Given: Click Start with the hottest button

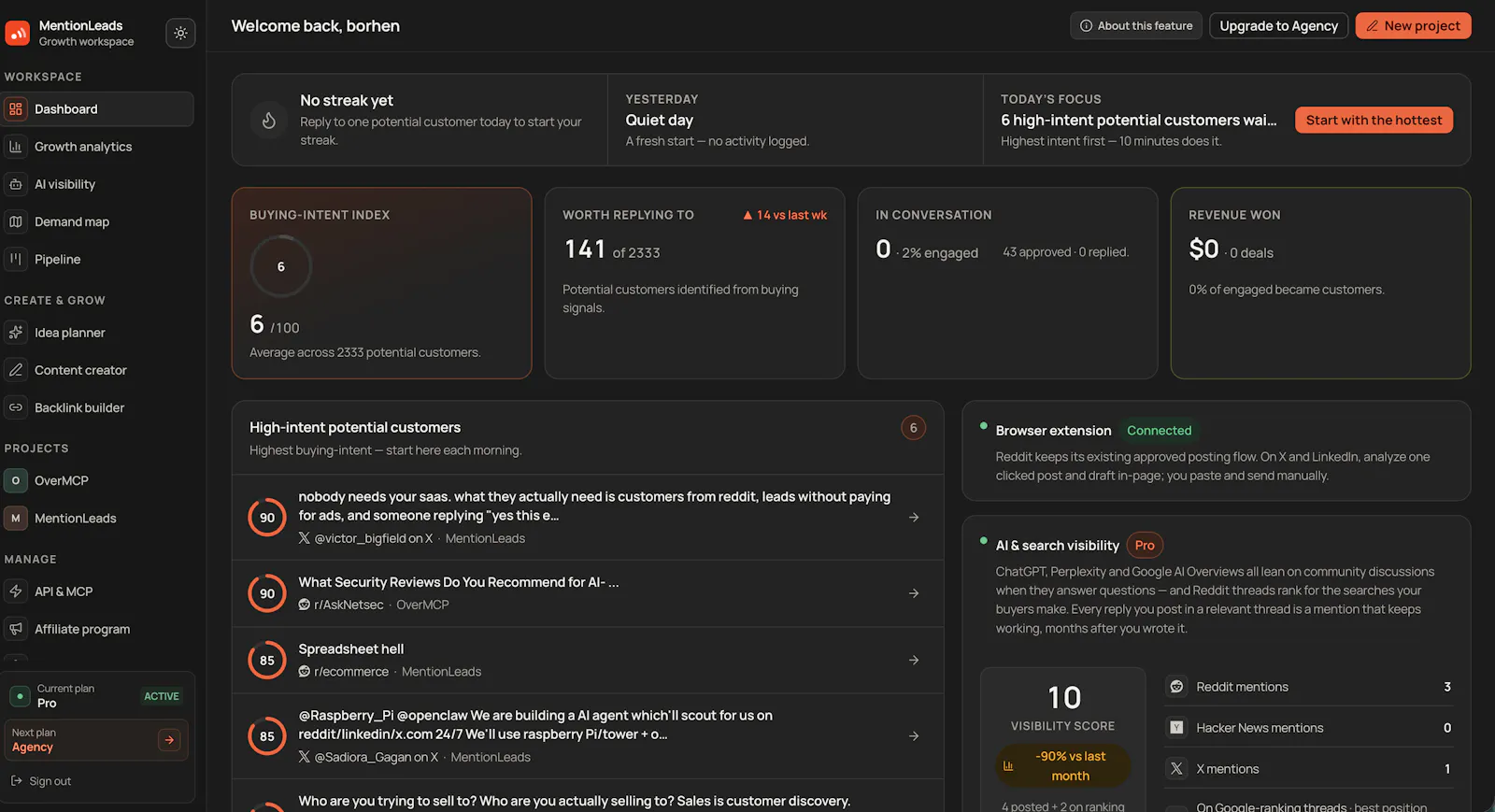Looking at the screenshot, I should pos(1374,120).
